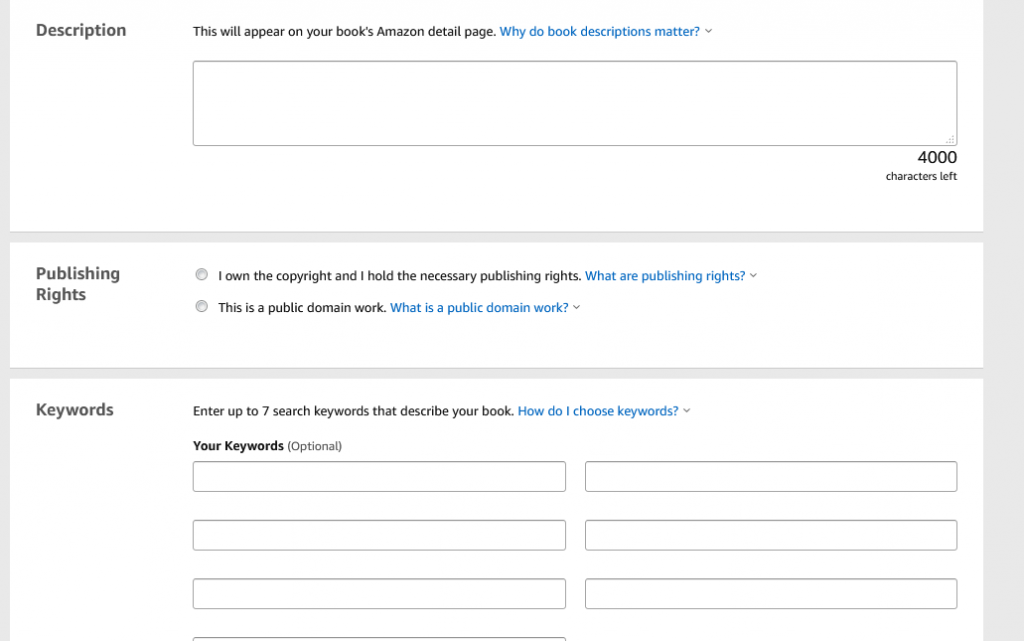
Task: Focus the first keyword field, right column
Action: pos(771,477)
